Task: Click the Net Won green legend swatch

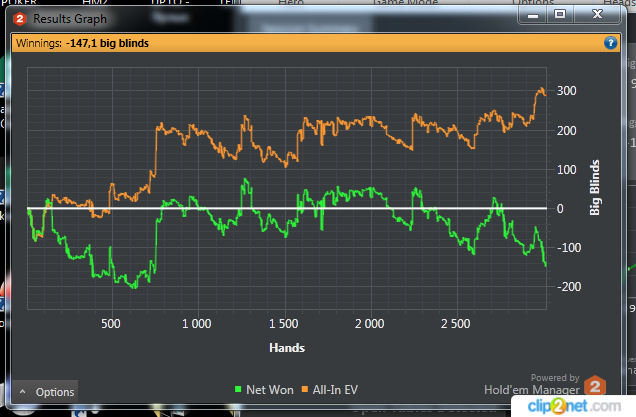Action: (x=238, y=389)
